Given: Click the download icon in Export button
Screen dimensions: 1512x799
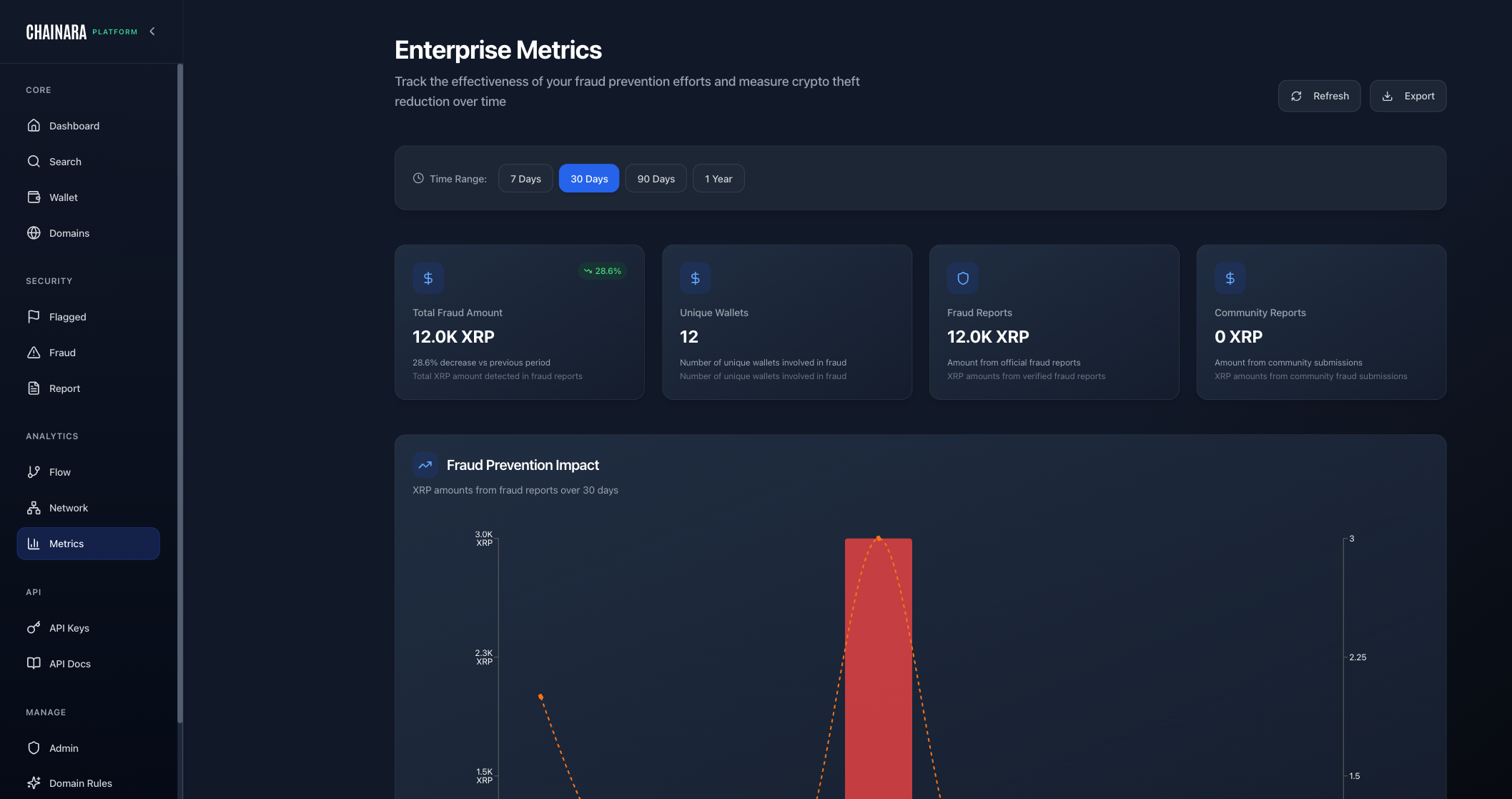Looking at the screenshot, I should [x=1388, y=96].
